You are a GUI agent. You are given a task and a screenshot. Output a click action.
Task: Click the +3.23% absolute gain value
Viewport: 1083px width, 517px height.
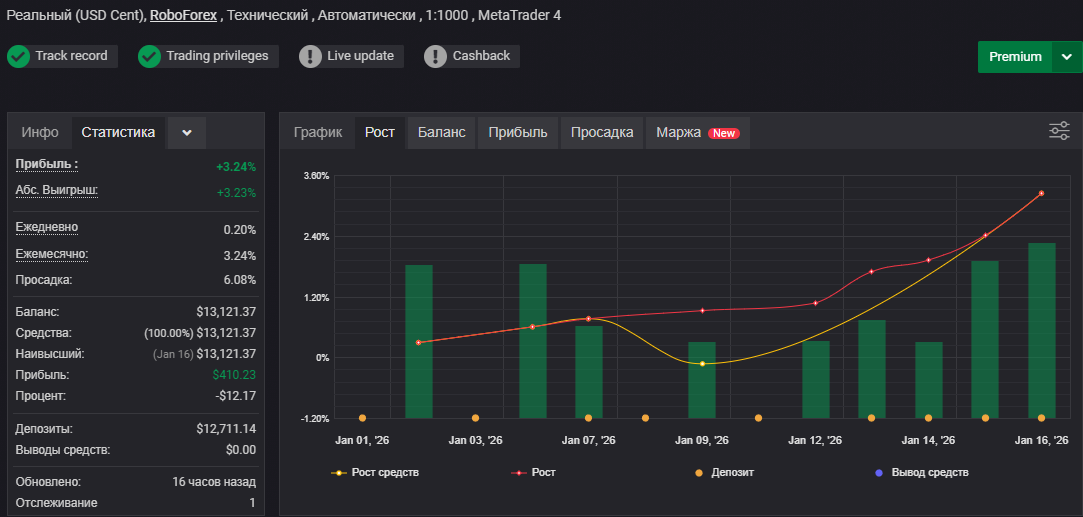236,193
